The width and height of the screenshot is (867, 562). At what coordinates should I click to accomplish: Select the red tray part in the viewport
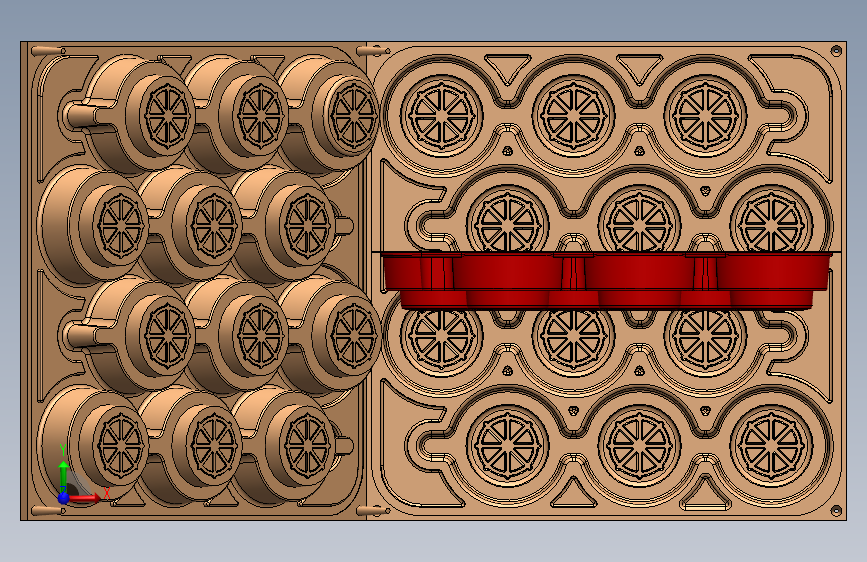606,280
